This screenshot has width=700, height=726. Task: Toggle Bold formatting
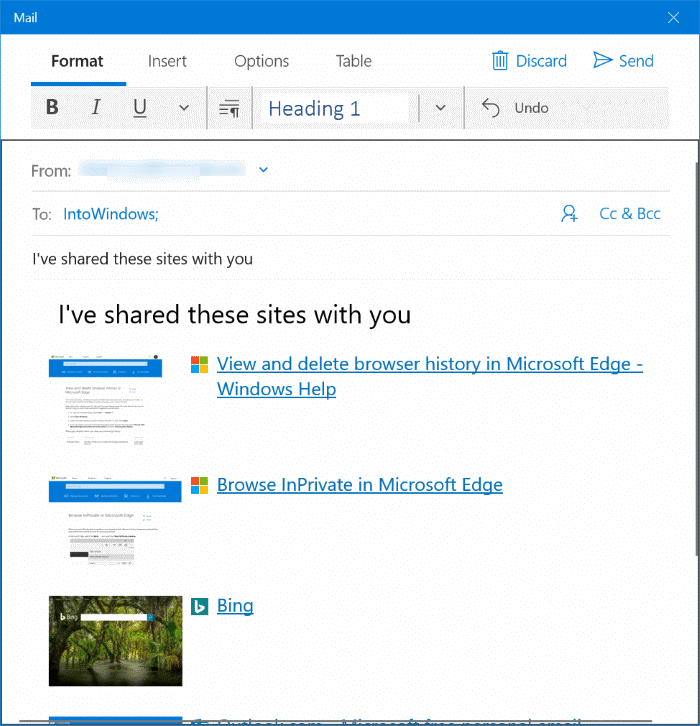click(x=52, y=108)
